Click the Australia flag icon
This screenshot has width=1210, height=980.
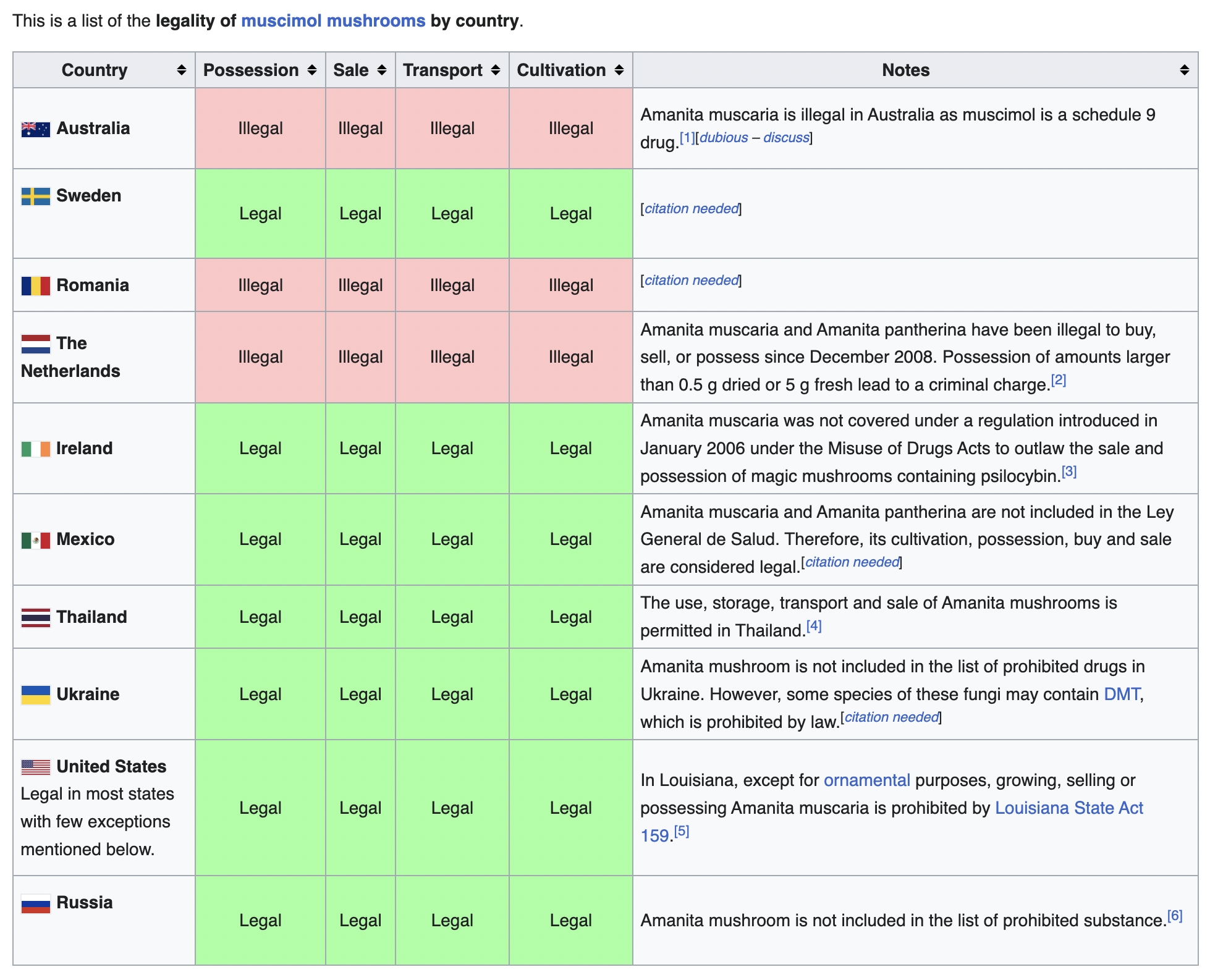pyautogui.click(x=35, y=129)
